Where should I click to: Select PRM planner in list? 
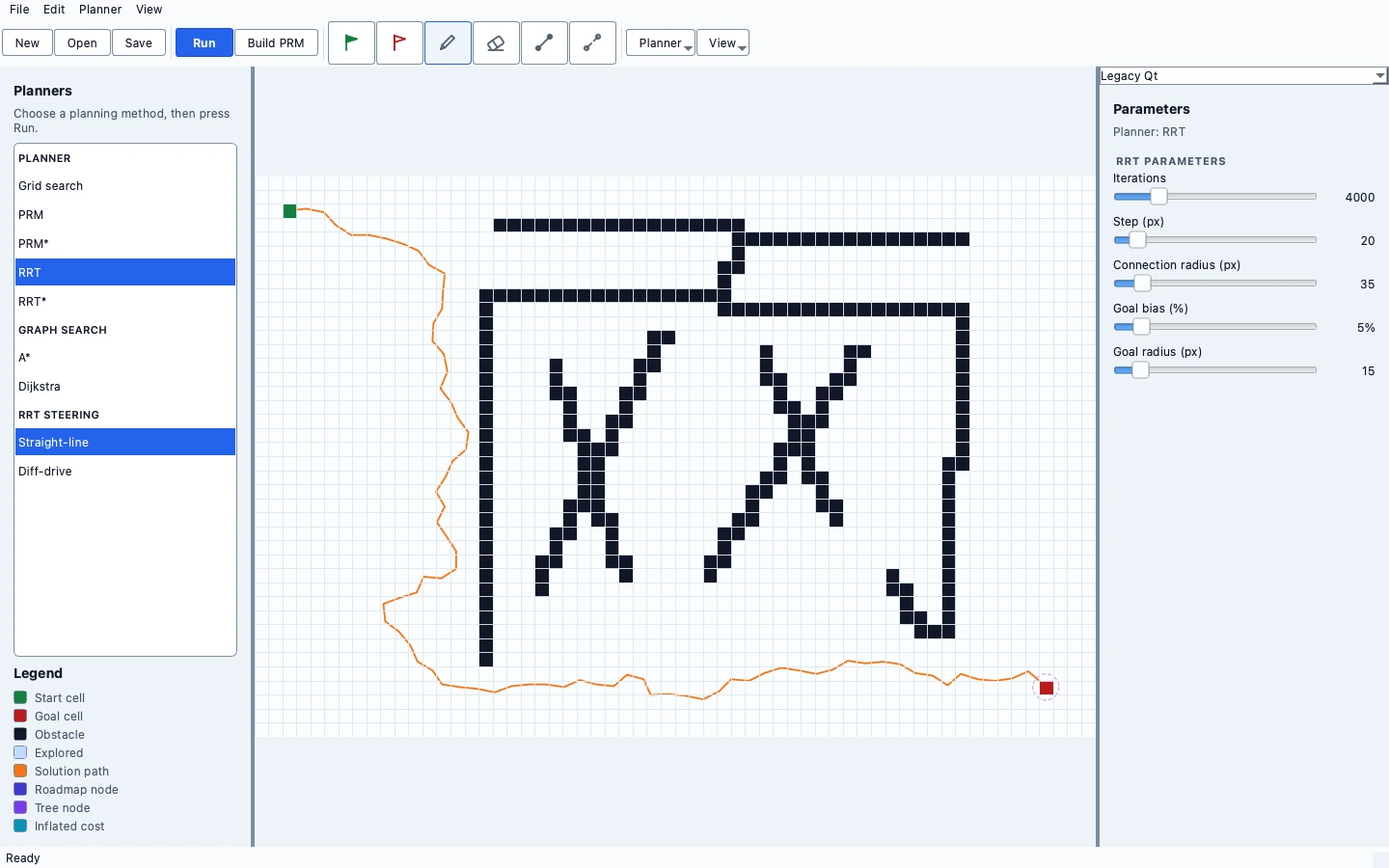125,215
